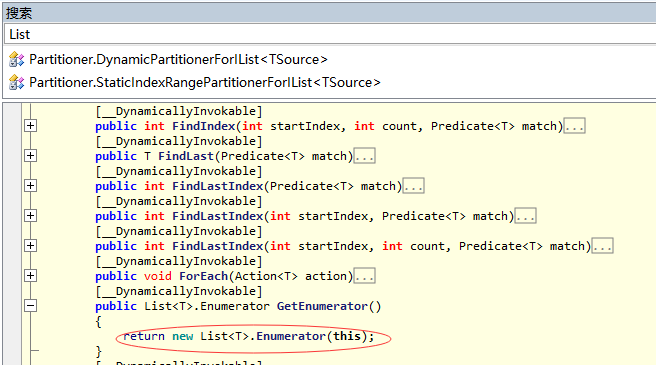Select the Partitioner.DynamicPartitionerForIList<TSource> result
The height and width of the screenshot is (365, 656).
point(178,59)
